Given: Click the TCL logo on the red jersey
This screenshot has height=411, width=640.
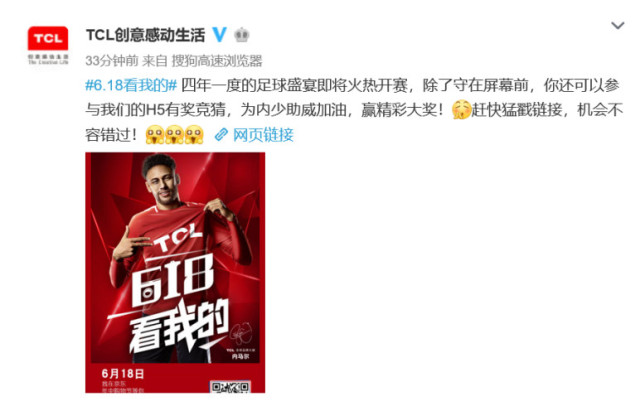Looking at the screenshot, I should pos(177,239).
